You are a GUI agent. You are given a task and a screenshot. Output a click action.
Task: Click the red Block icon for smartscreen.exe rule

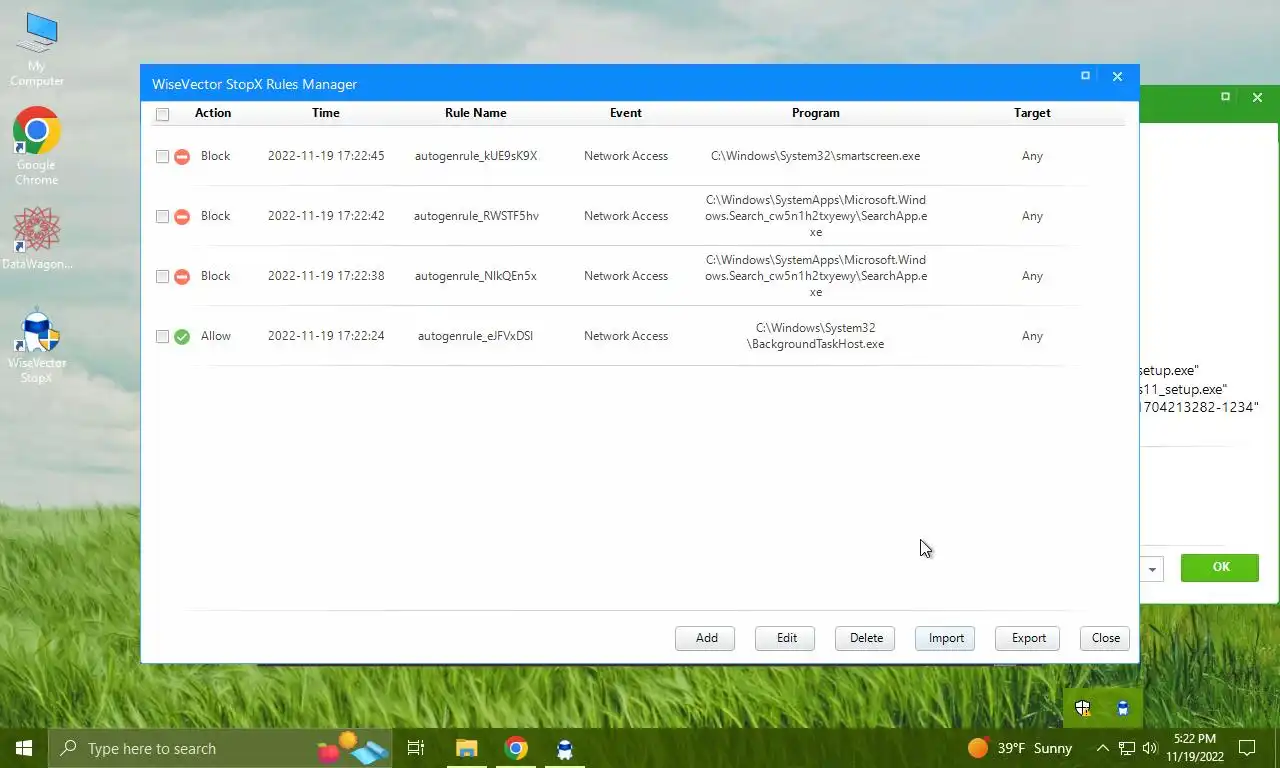pyautogui.click(x=182, y=156)
